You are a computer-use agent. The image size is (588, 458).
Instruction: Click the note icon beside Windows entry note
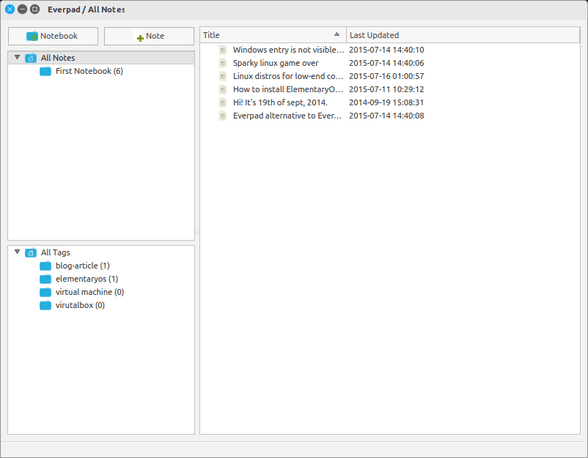coord(223,50)
